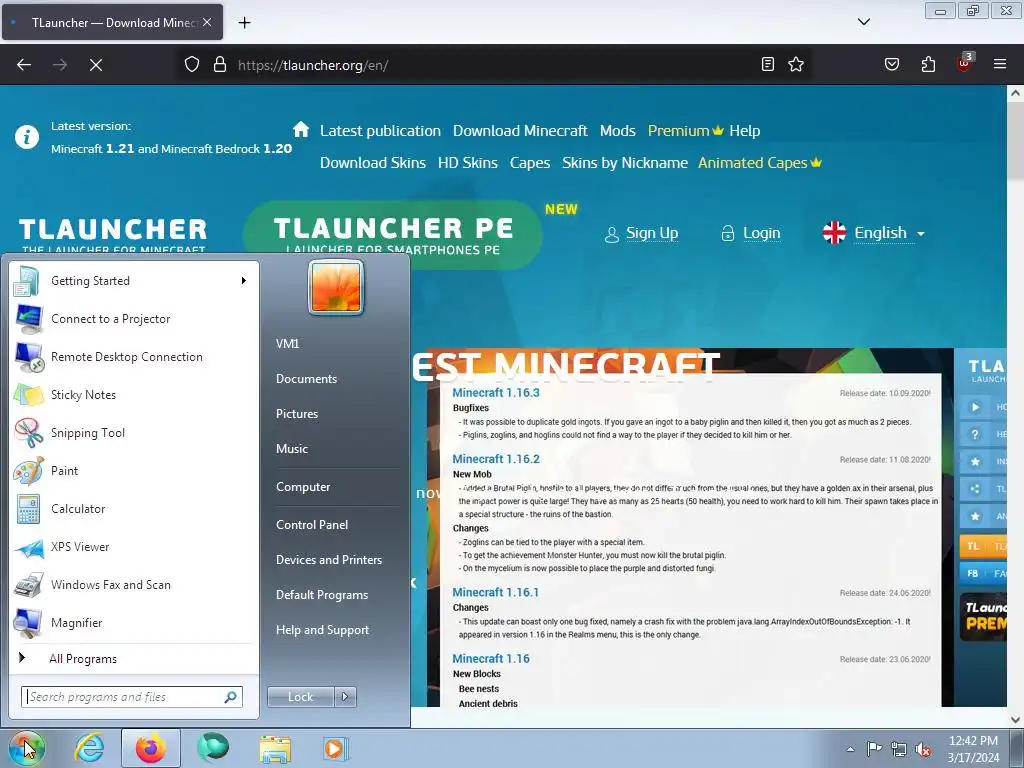
Task: Open Help and Support
Action: pyautogui.click(x=323, y=630)
